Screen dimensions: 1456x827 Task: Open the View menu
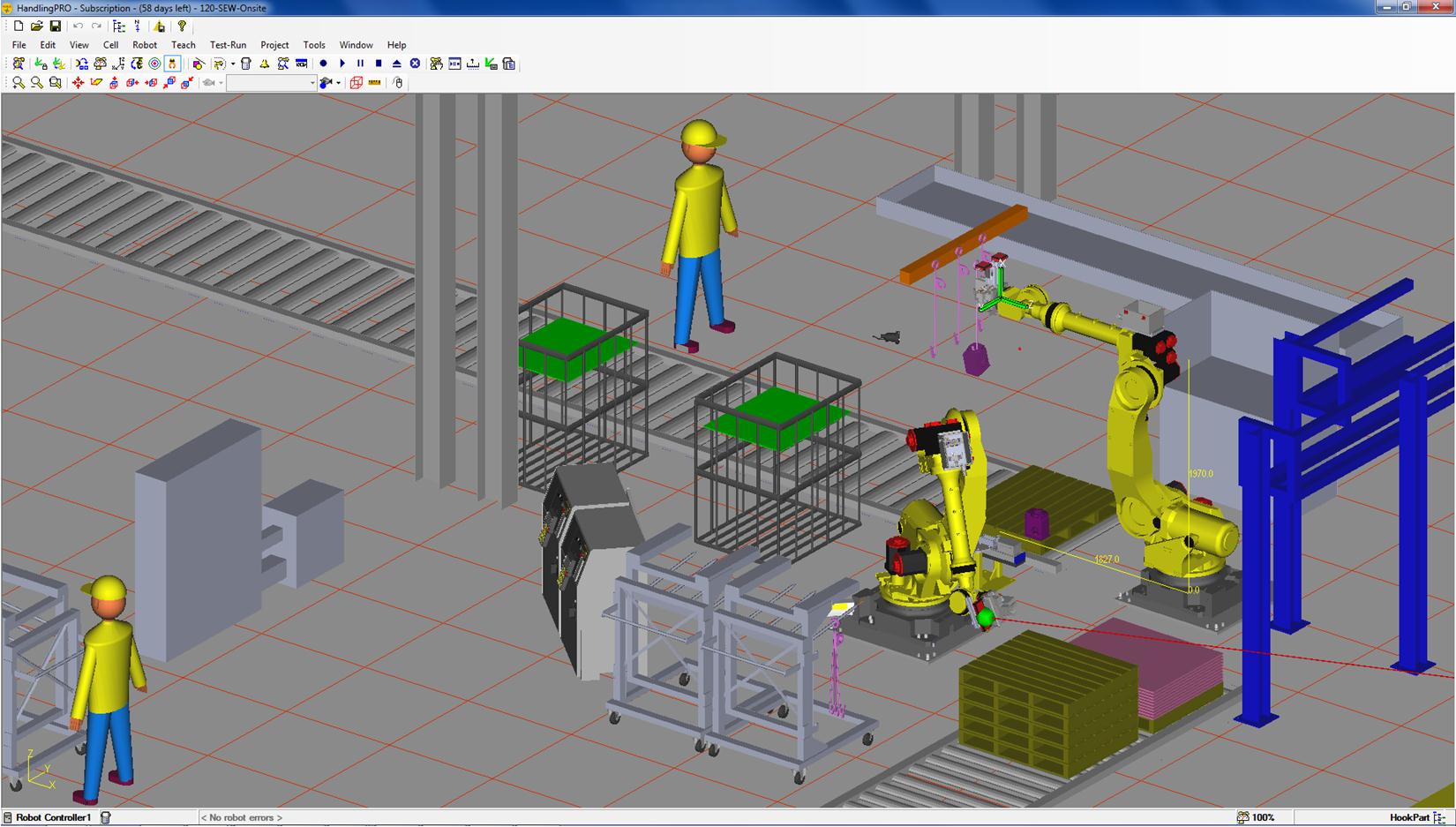point(79,45)
